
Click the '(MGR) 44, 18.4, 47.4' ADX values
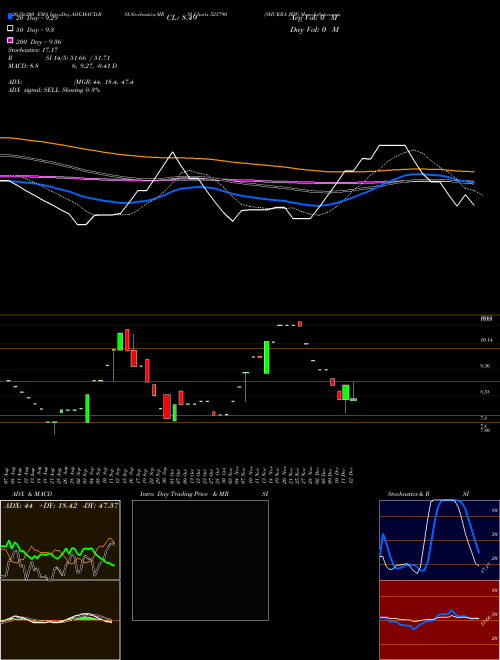pyautogui.click(x=104, y=82)
